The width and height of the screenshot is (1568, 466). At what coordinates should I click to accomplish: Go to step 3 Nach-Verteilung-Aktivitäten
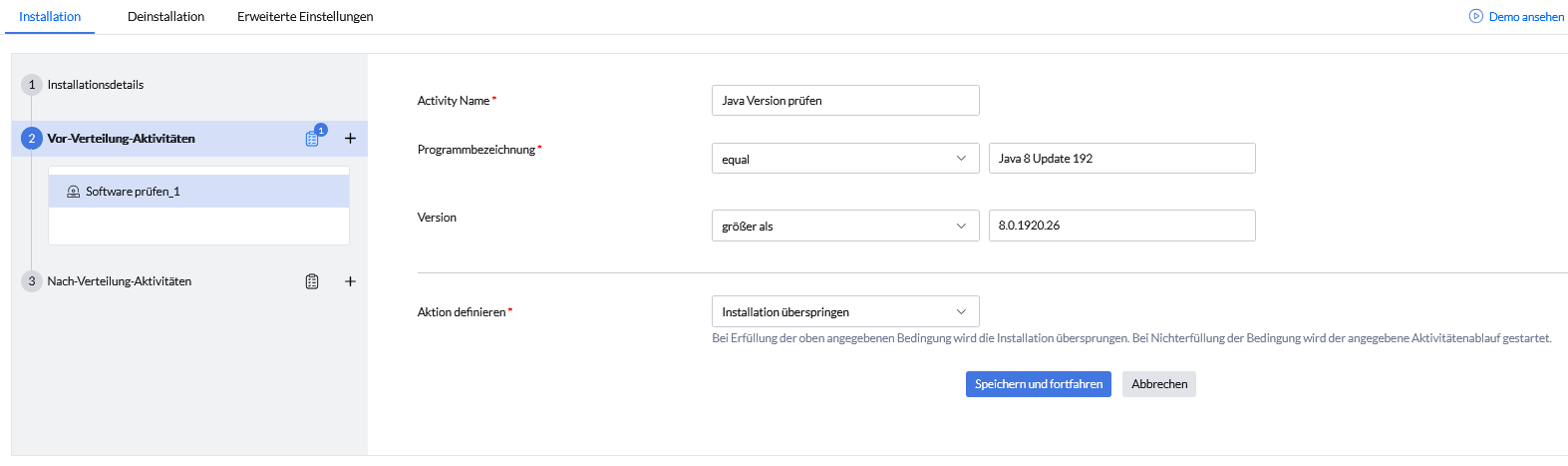[119, 281]
